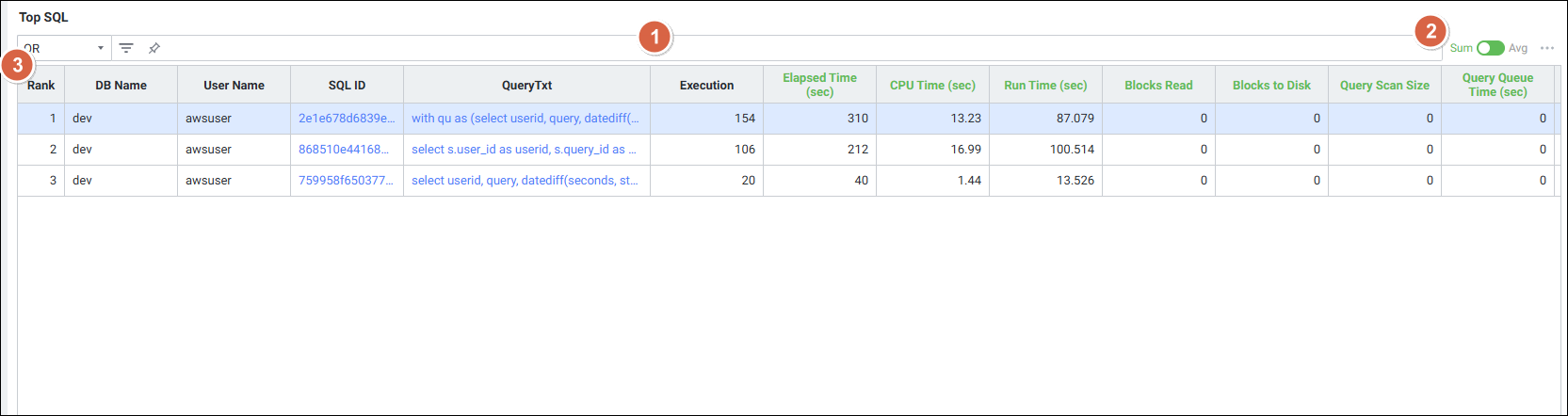Click the DB Name column header
The image size is (1568, 416).
(x=121, y=86)
